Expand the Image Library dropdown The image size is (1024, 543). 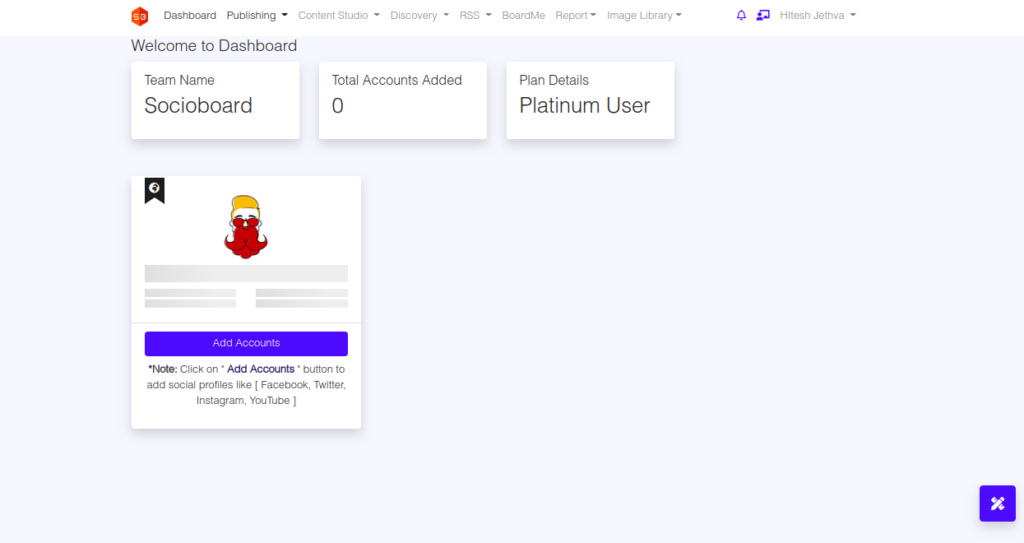tap(644, 15)
